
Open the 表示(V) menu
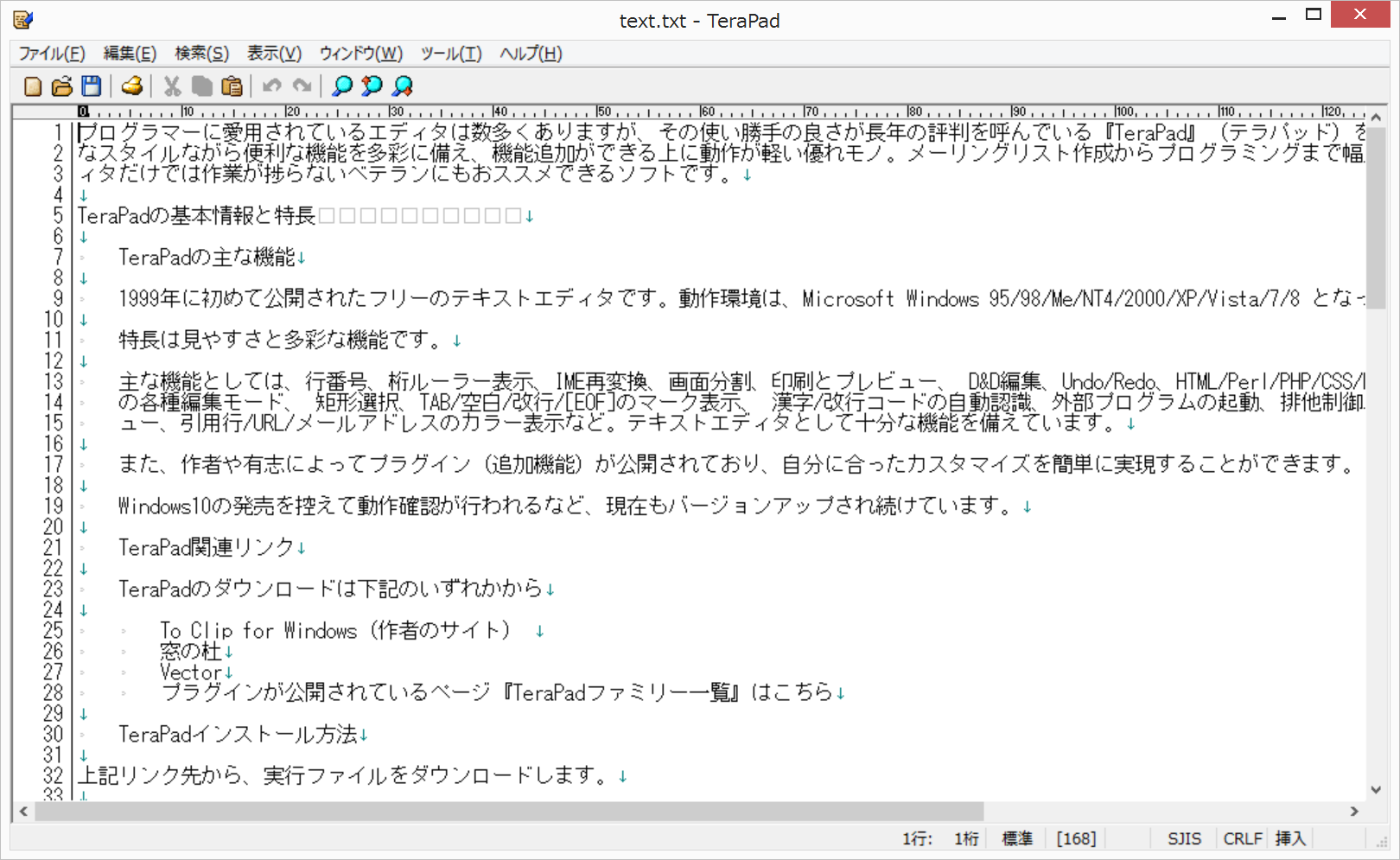(274, 54)
